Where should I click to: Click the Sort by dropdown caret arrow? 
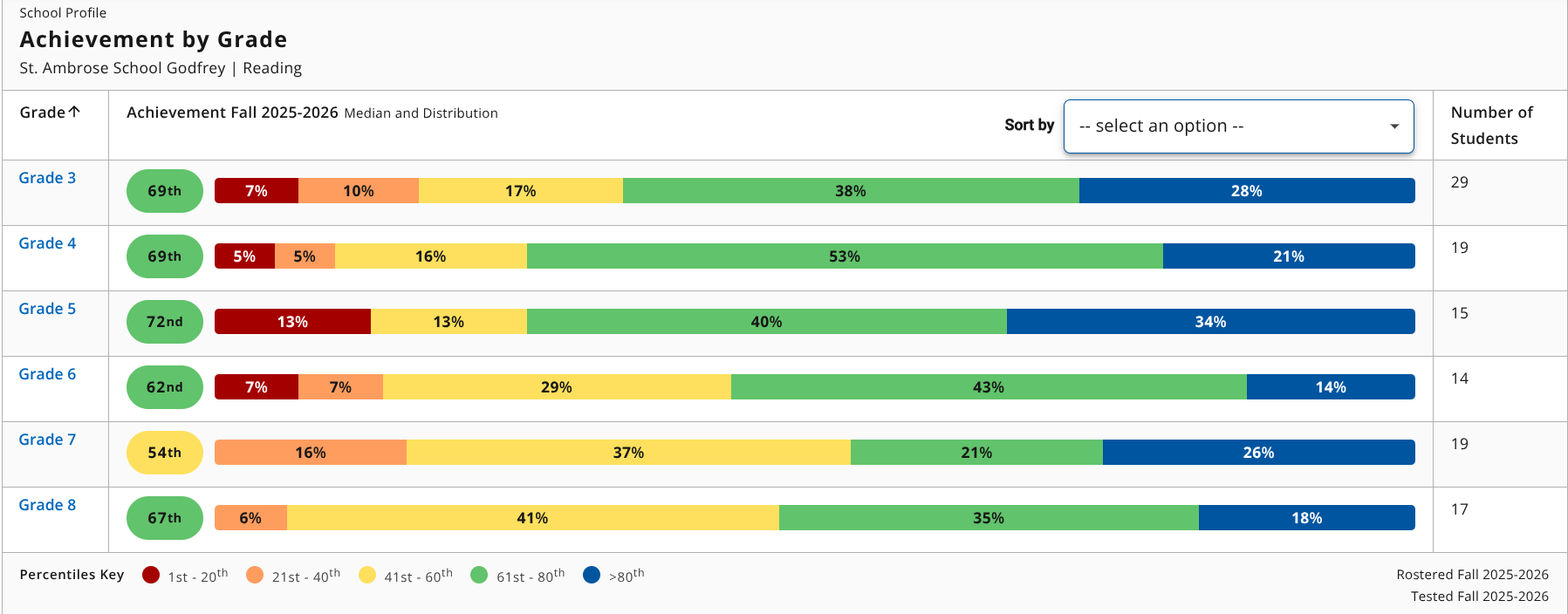(1394, 126)
